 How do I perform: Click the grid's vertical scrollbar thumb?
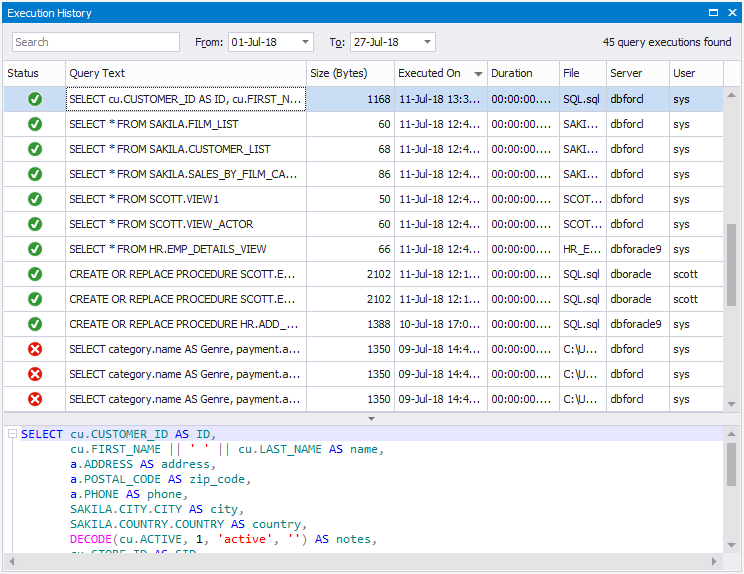point(731,265)
